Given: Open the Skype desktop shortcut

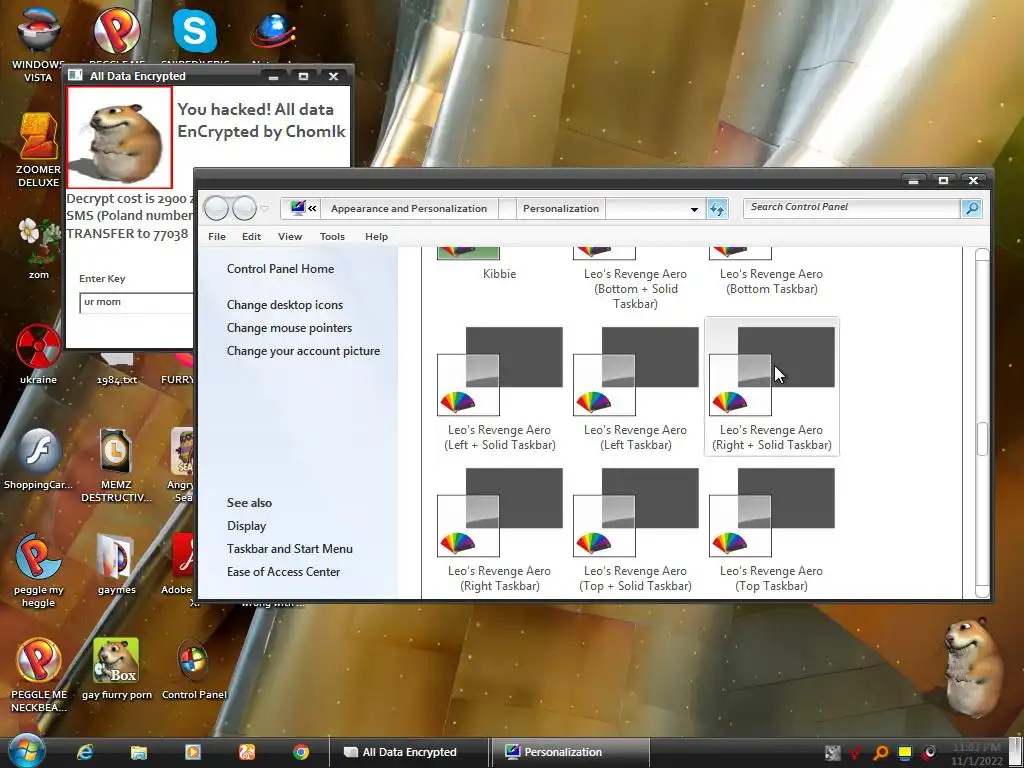Looking at the screenshot, I should tap(195, 33).
